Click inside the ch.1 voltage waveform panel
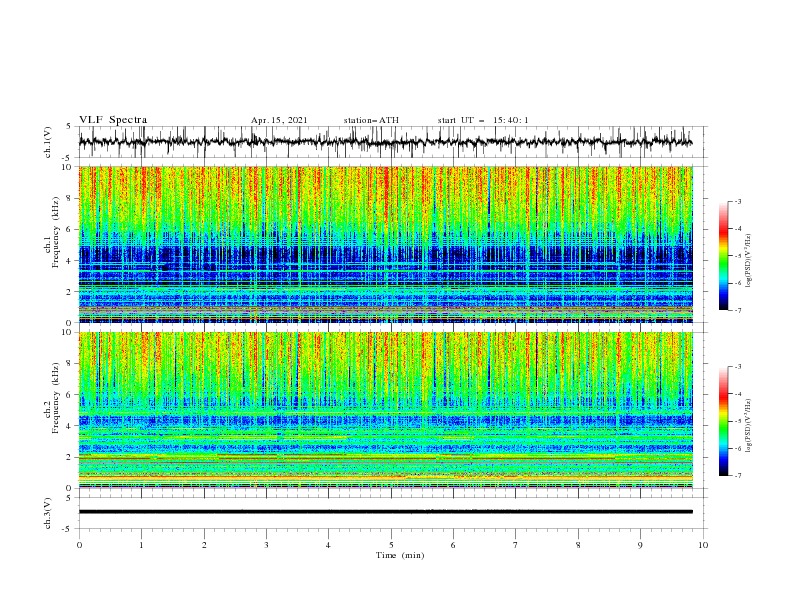The width and height of the screenshot is (792, 612). [x=393, y=142]
